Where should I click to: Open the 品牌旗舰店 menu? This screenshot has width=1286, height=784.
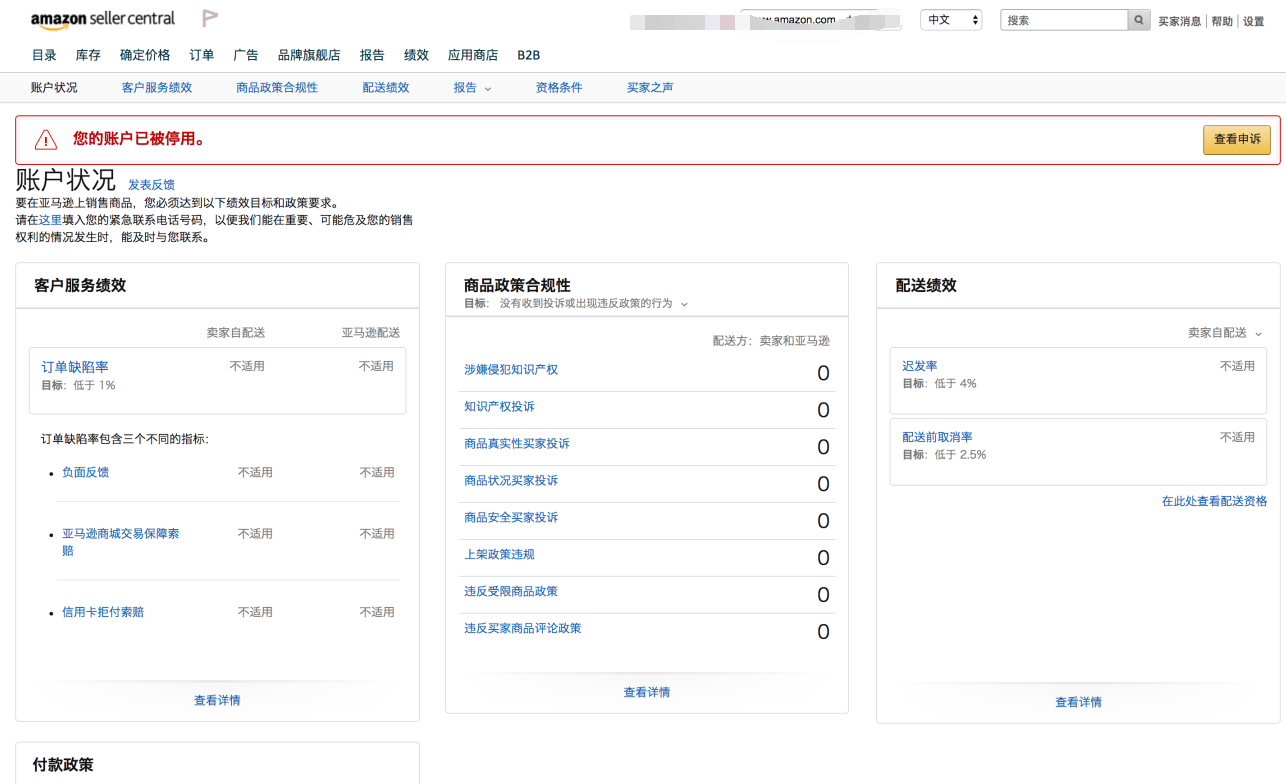click(309, 55)
